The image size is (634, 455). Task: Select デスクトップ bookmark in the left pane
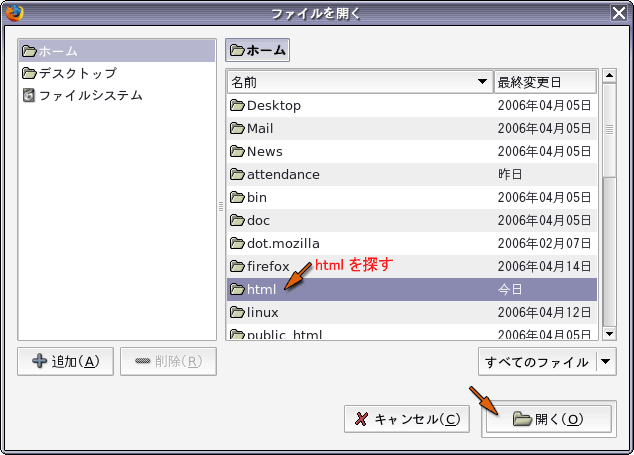(117, 73)
